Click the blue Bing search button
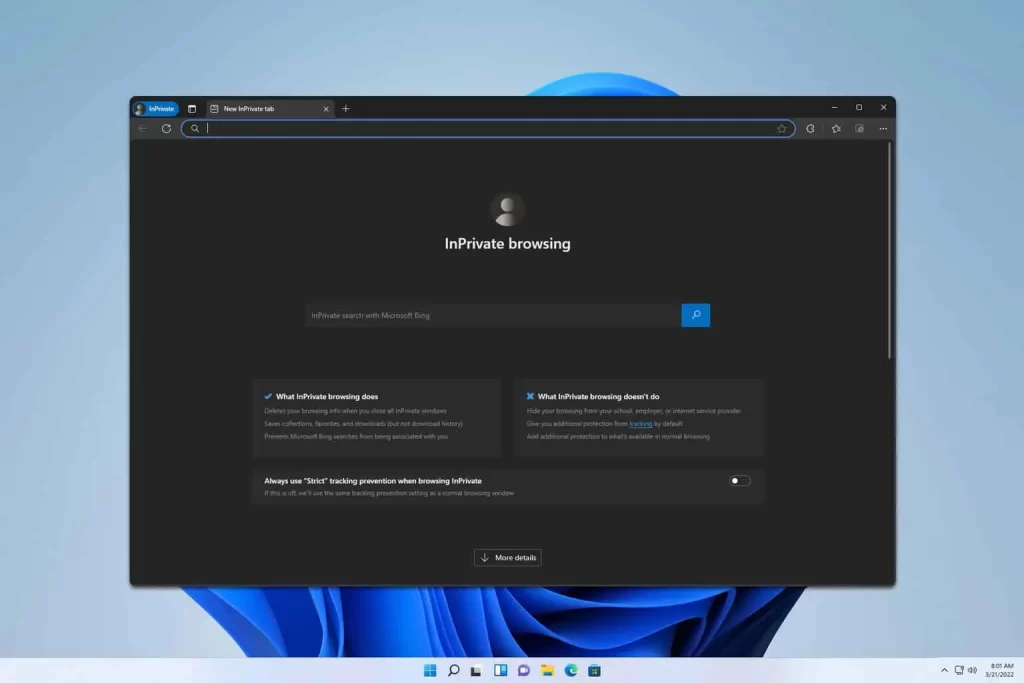Viewport: 1024px width, 683px height. click(x=695, y=314)
